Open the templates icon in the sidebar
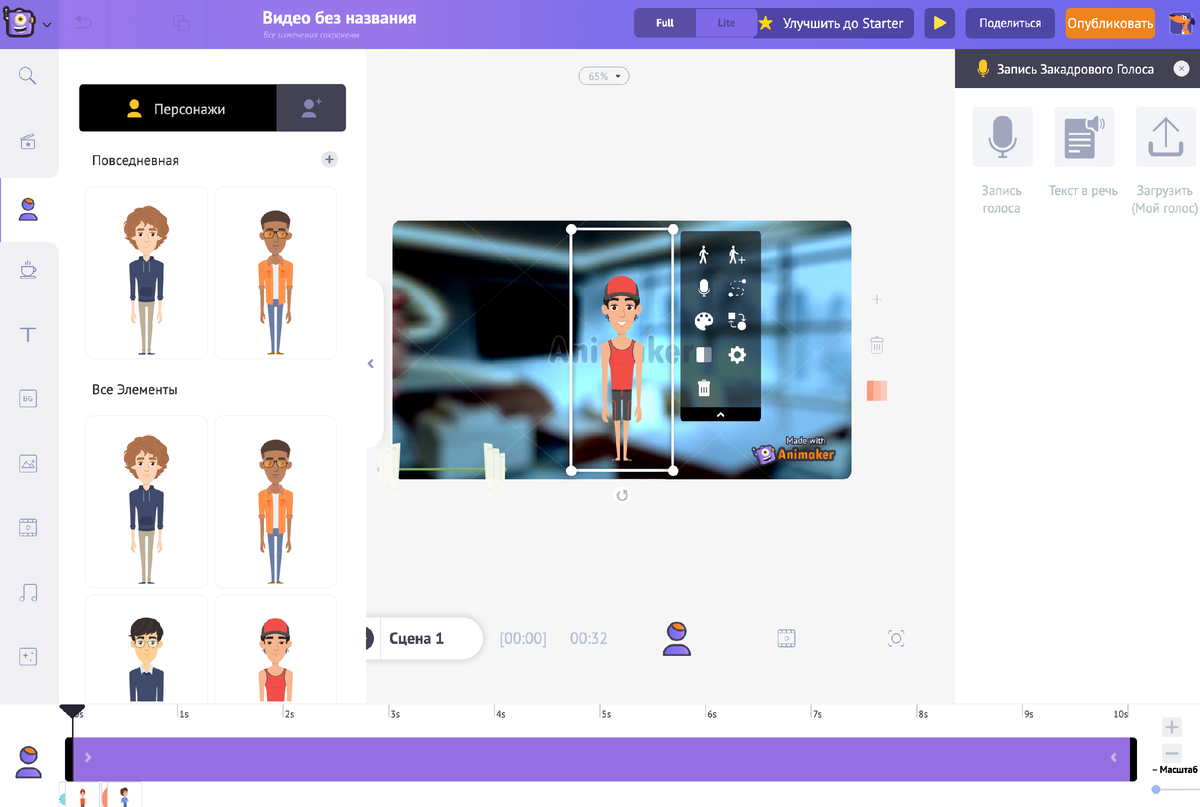The width and height of the screenshot is (1200, 807). click(x=28, y=142)
